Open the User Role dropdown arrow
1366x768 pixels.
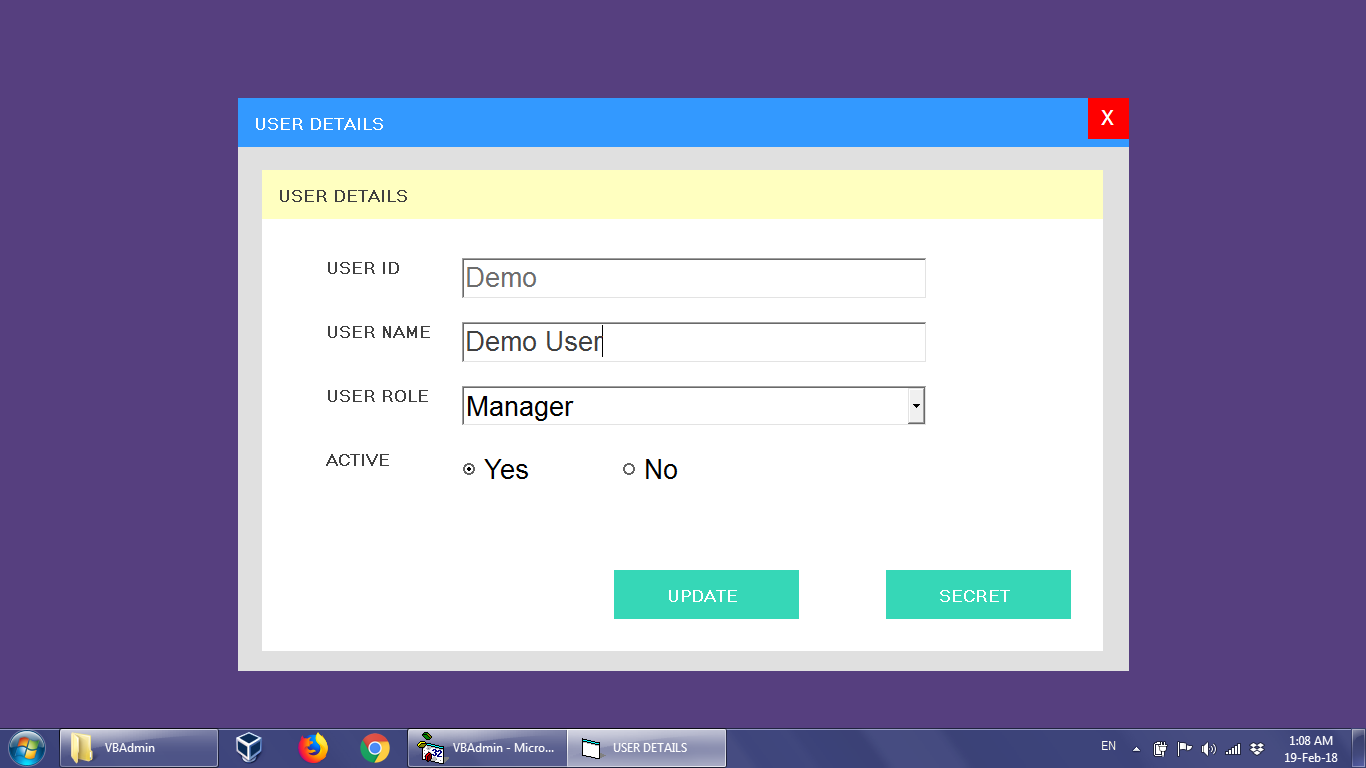(x=916, y=406)
